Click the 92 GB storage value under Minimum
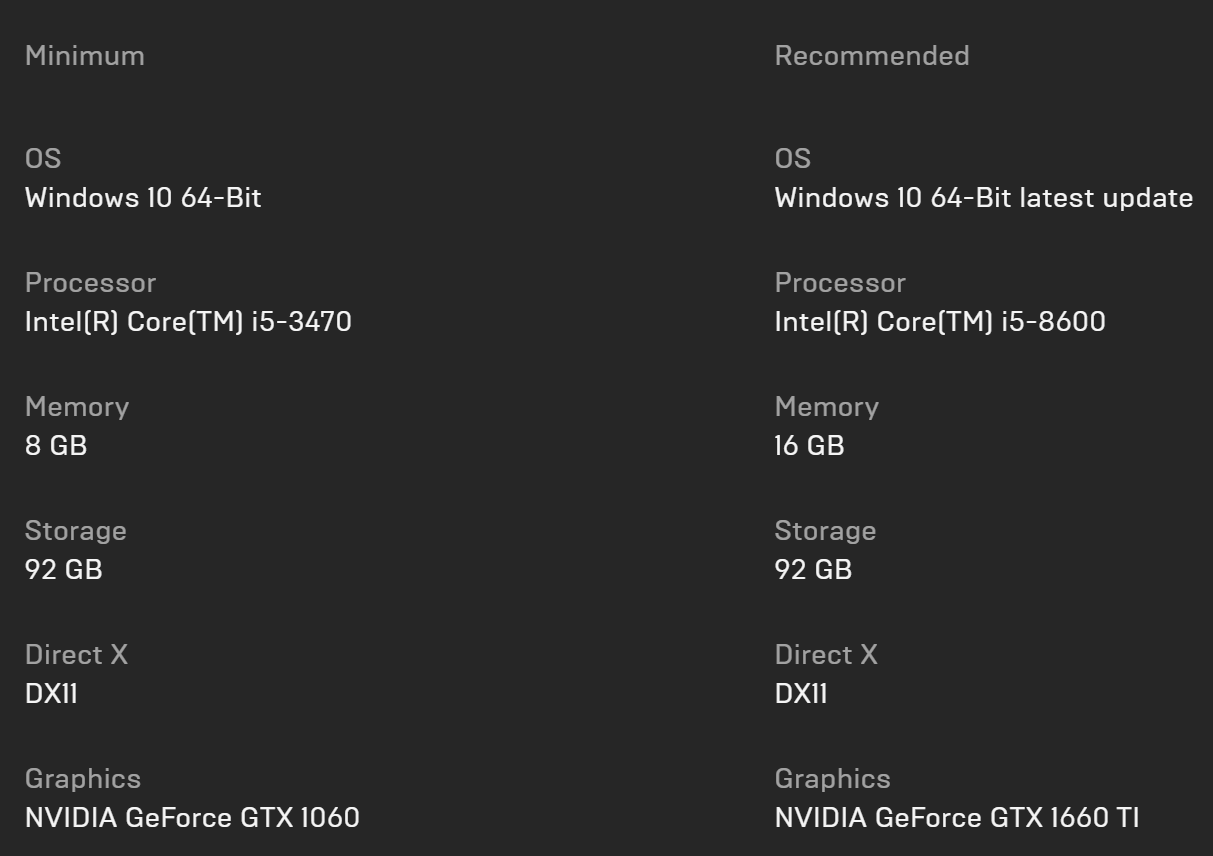 pyautogui.click(x=64, y=570)
